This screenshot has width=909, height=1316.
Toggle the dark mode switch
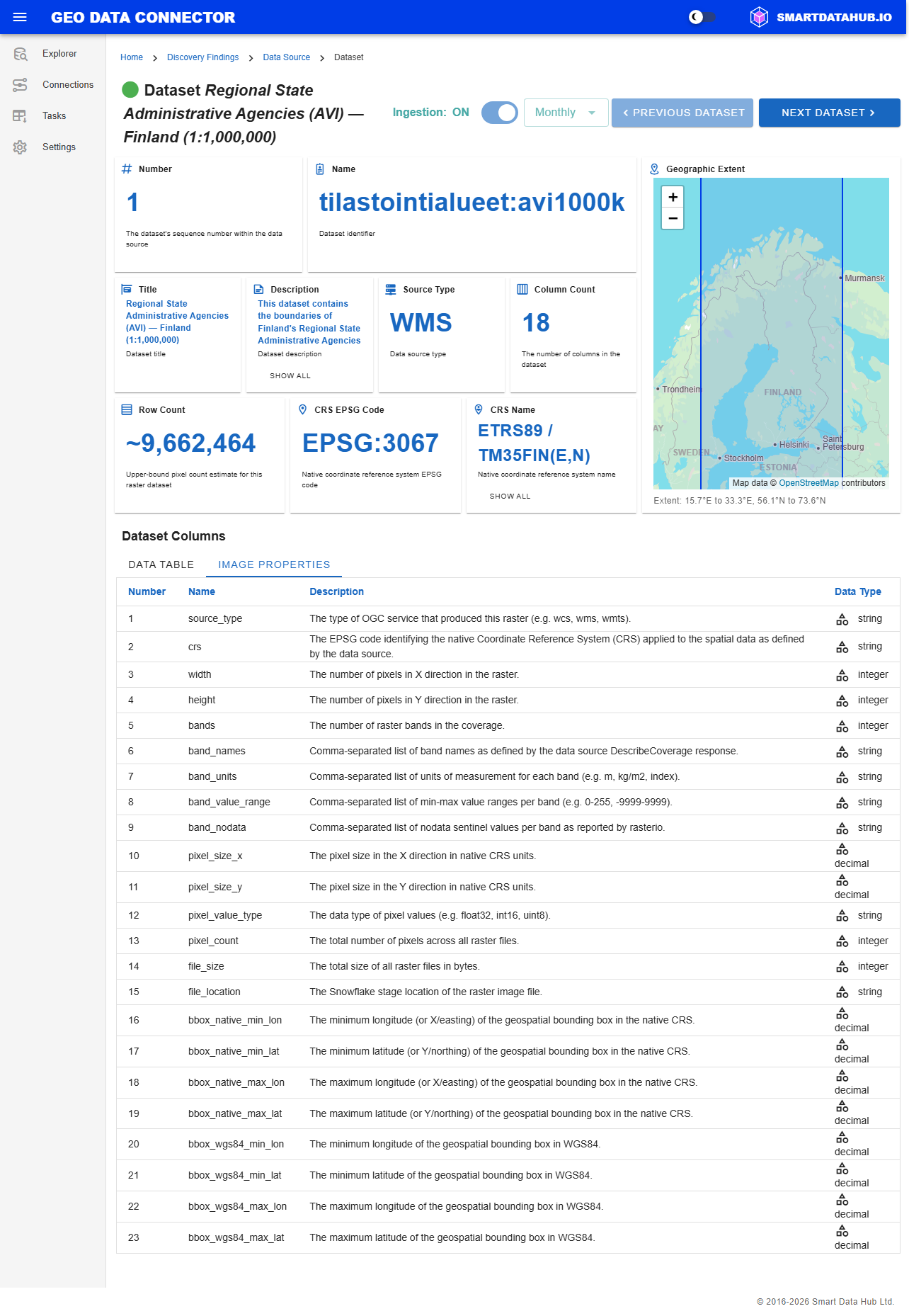pos(702,17)
